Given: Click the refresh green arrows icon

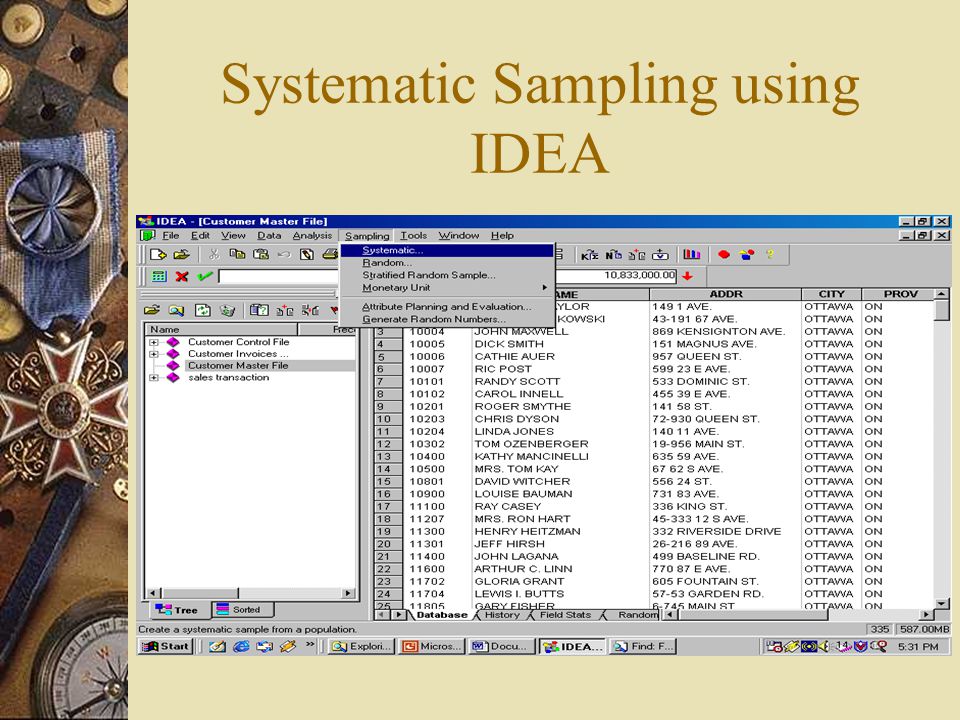Looking at the screenshot, I should tap(203, 310).
